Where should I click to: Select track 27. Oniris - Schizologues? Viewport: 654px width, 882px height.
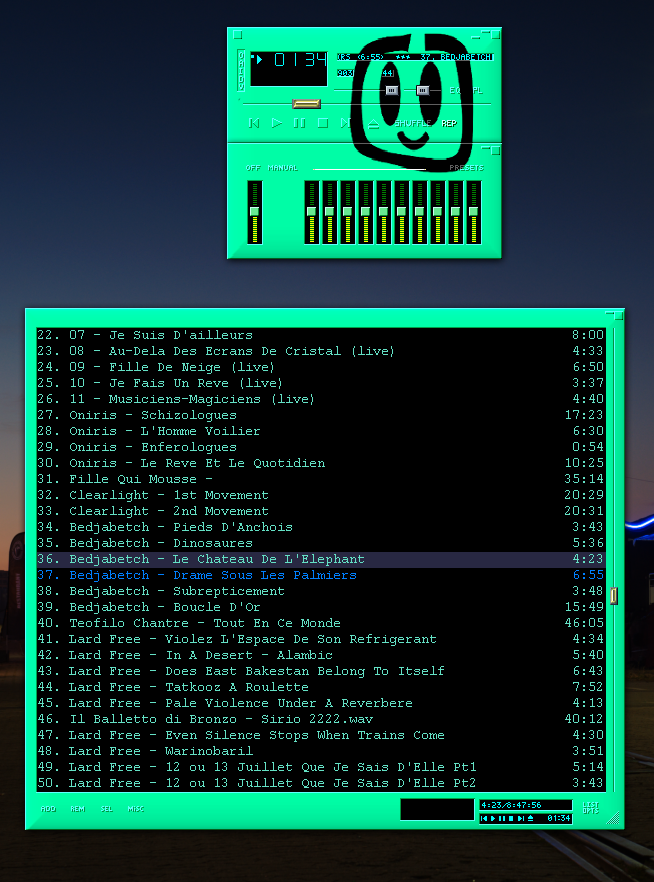click(321, 415)
